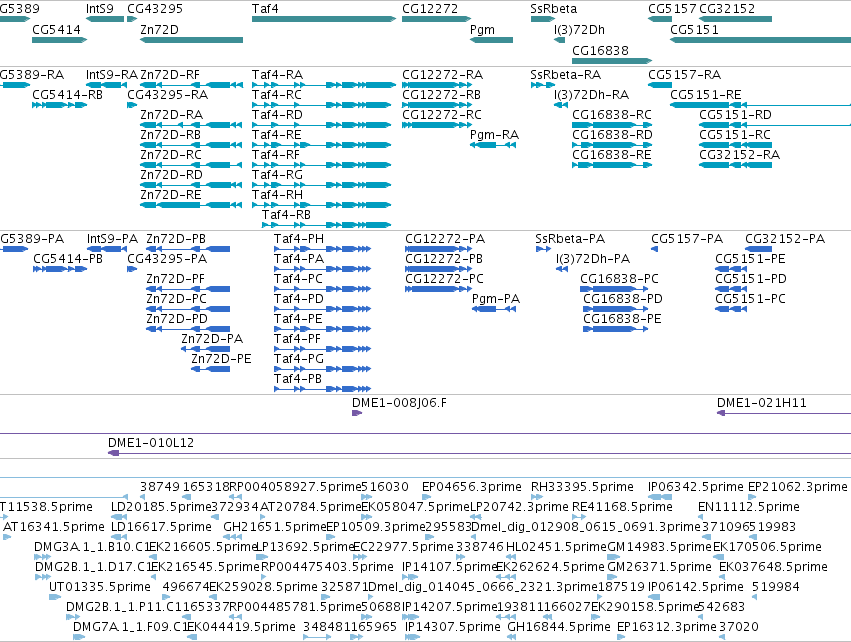This screenshot has height=642, width=851.
Task: Select the DME1-010L12 clone label
Action: coord(151,443)
